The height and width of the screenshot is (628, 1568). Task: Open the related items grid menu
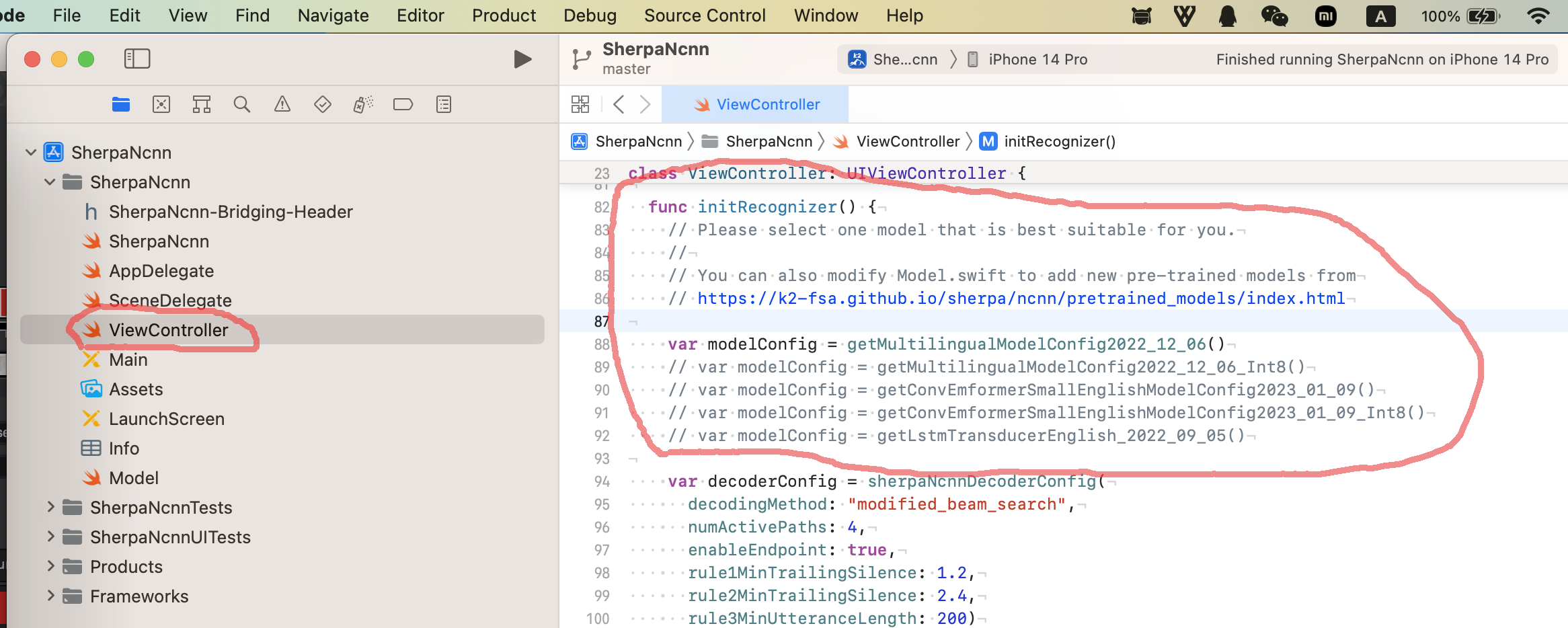point(580,104)
